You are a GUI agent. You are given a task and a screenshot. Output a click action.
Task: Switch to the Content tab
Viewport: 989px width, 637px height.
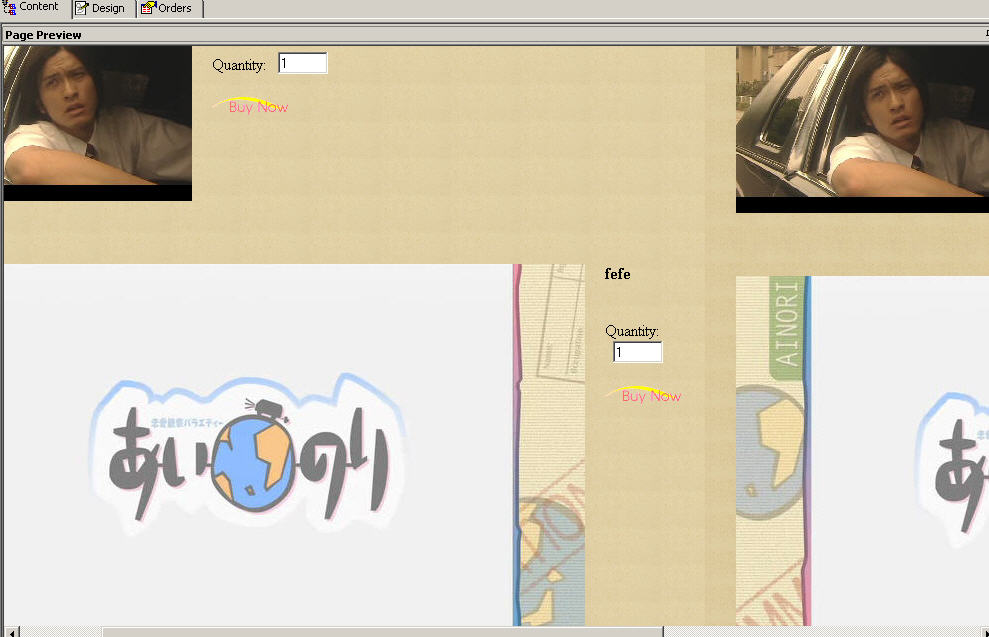coord(34,8)
